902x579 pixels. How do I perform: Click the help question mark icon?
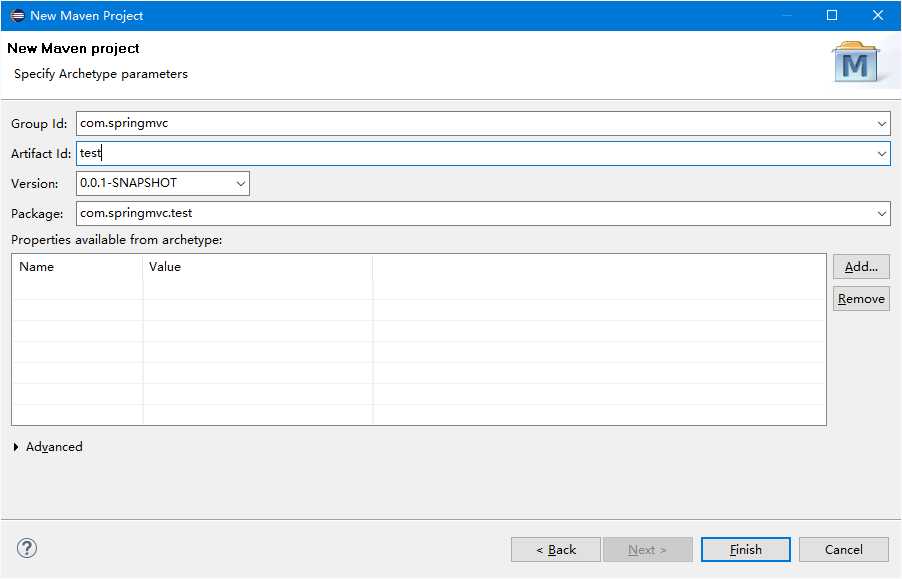click(x=27, y=548)
